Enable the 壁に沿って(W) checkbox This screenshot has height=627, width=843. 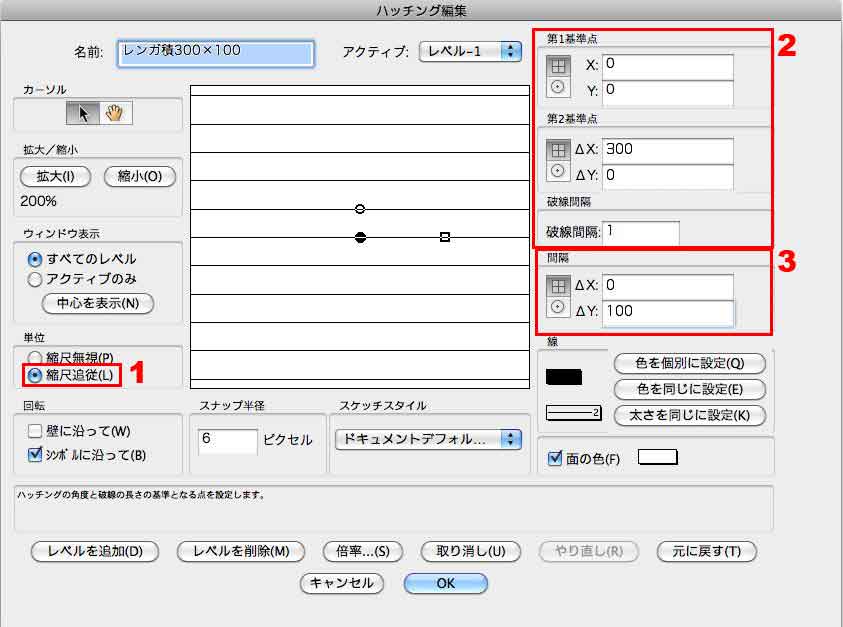[x=35, y=431]
